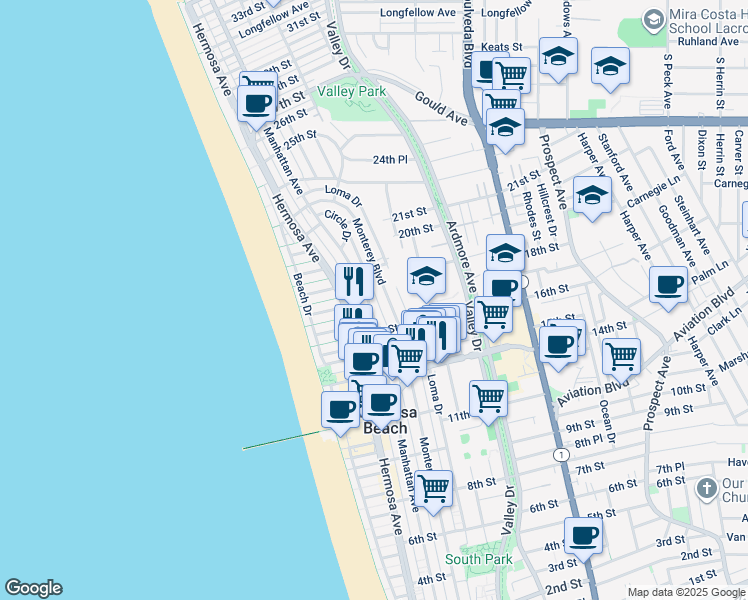Select the school marker near 18th St
Viewport: 748px width, 600px height.
505,252
